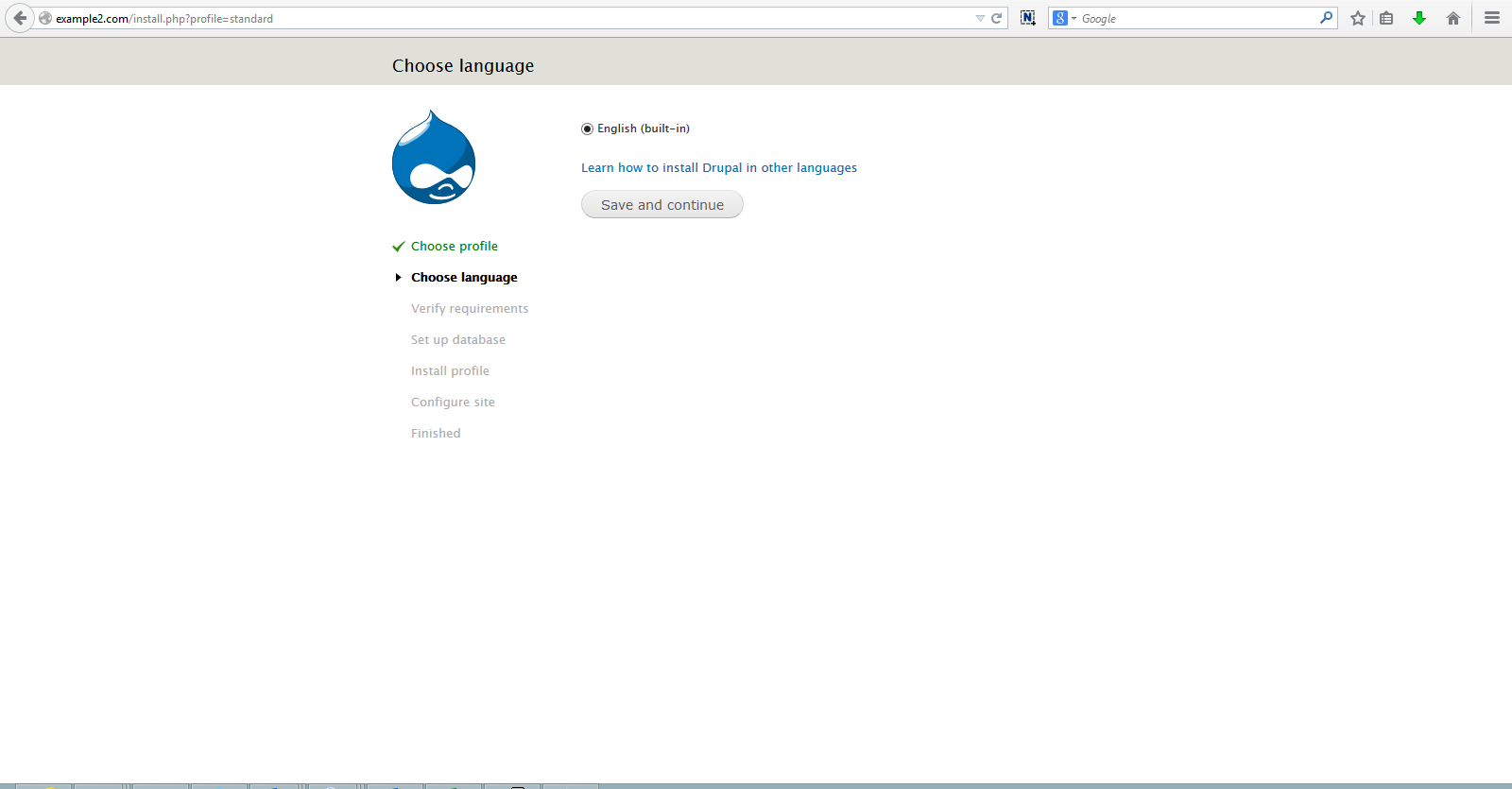1512x789 pixels.
Task: Click the green checkmark beside Choose profile
Action: [399, 247]
